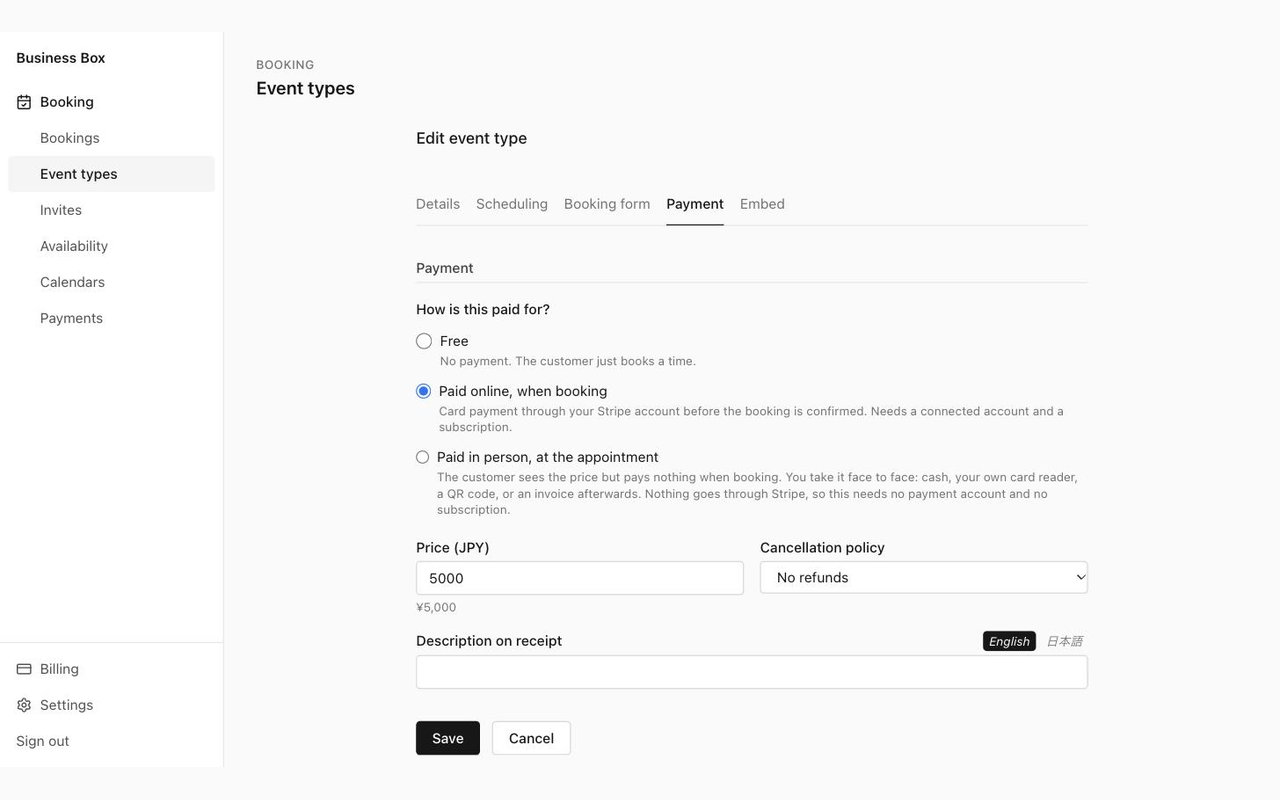Focus the Price (JPY) input field
This screenshot has height=800, width=1280.
[x=580, y=578]
